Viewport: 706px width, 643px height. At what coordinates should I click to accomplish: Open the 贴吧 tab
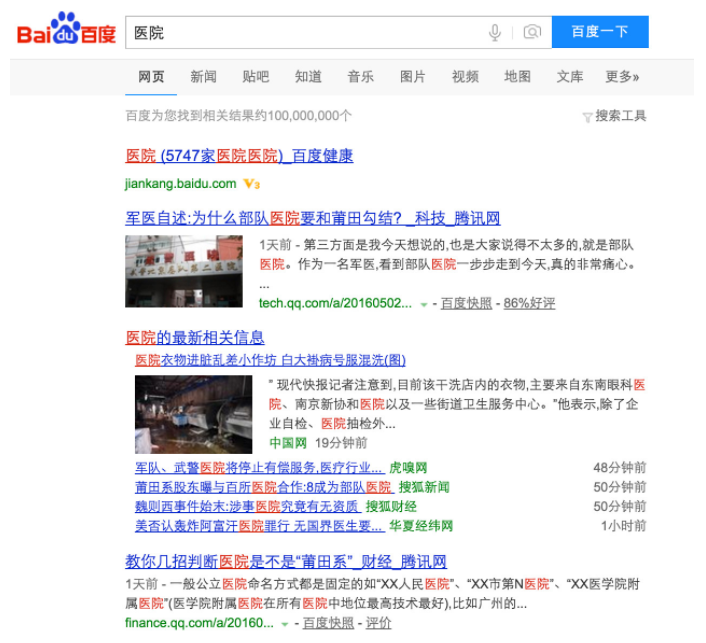tap(255, 77)
